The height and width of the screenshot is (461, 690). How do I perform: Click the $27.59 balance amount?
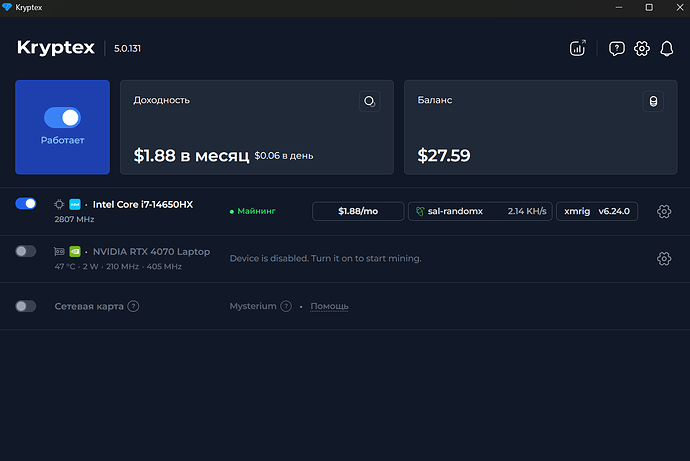click(444, 155)
